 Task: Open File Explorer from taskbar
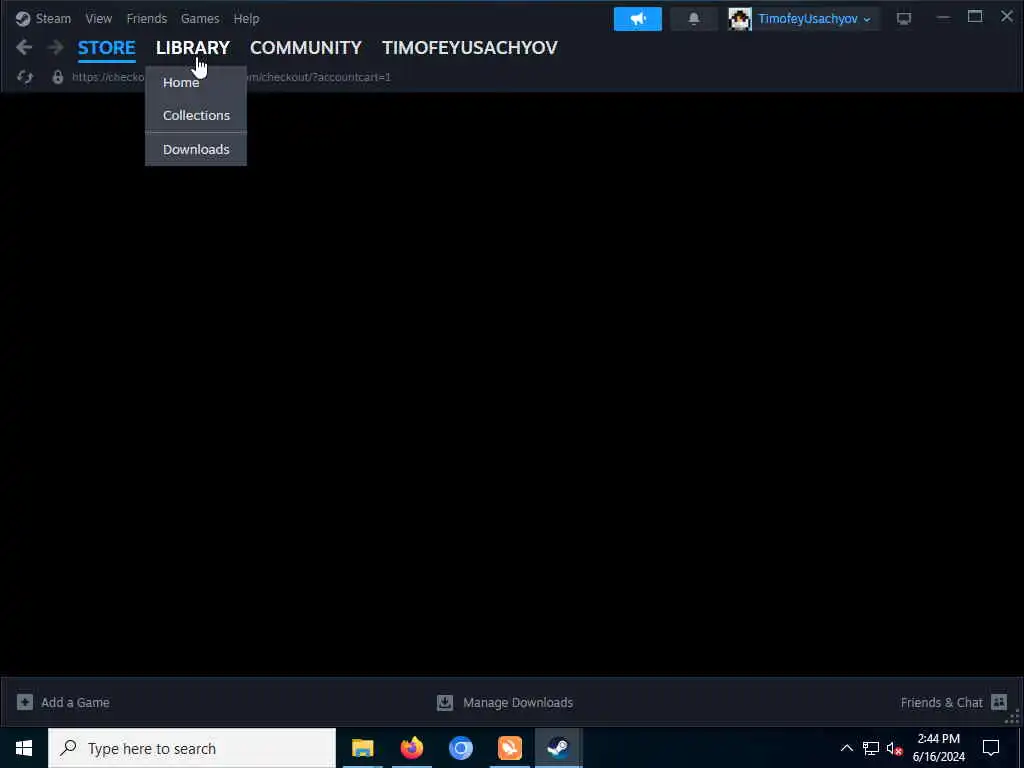[362, 748]
